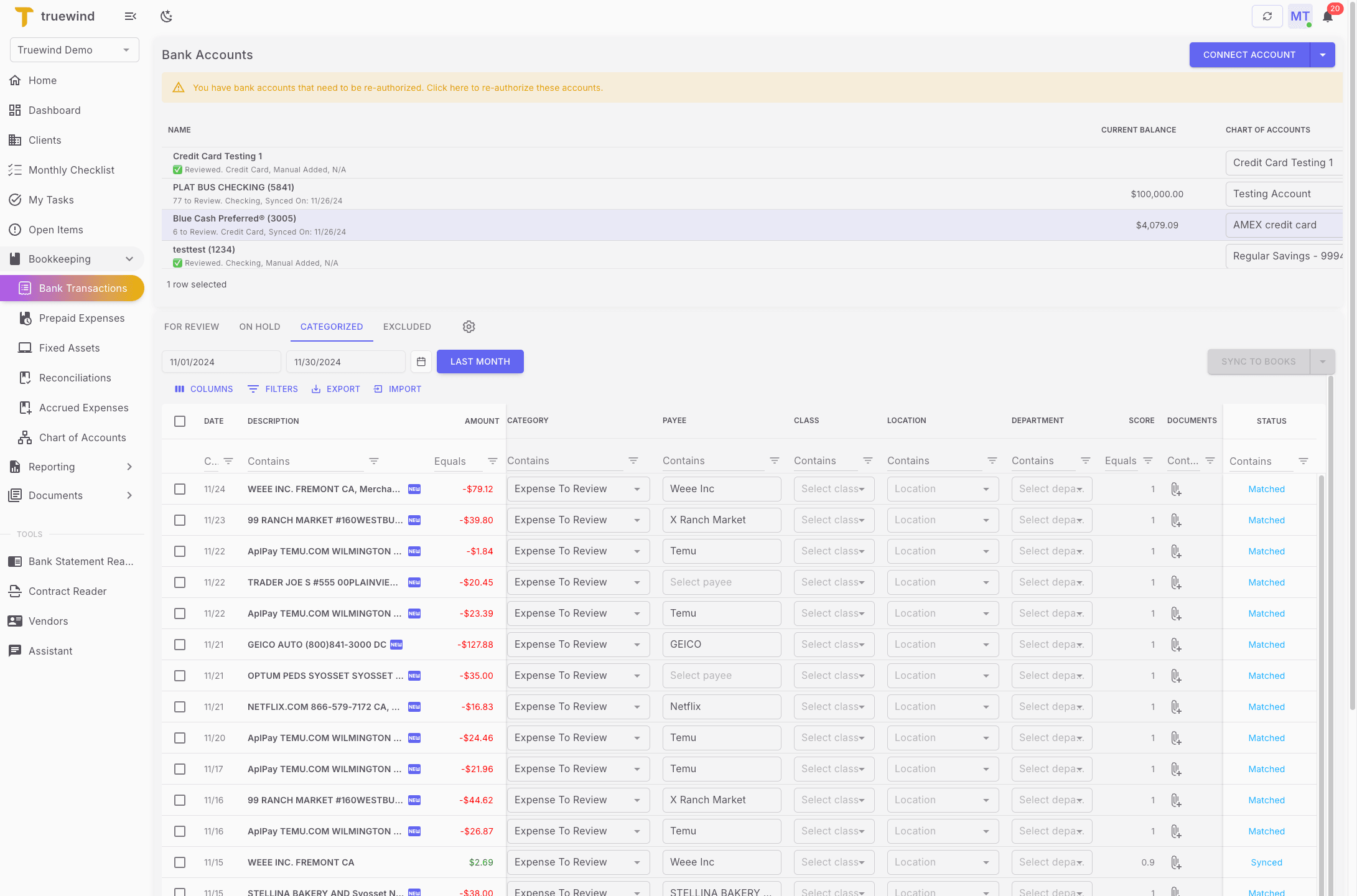This screenshot has width=1357, height=896.
Task: Check the checkbox for GEICO AUTO transaction
Action: click(x=180, y=644)
